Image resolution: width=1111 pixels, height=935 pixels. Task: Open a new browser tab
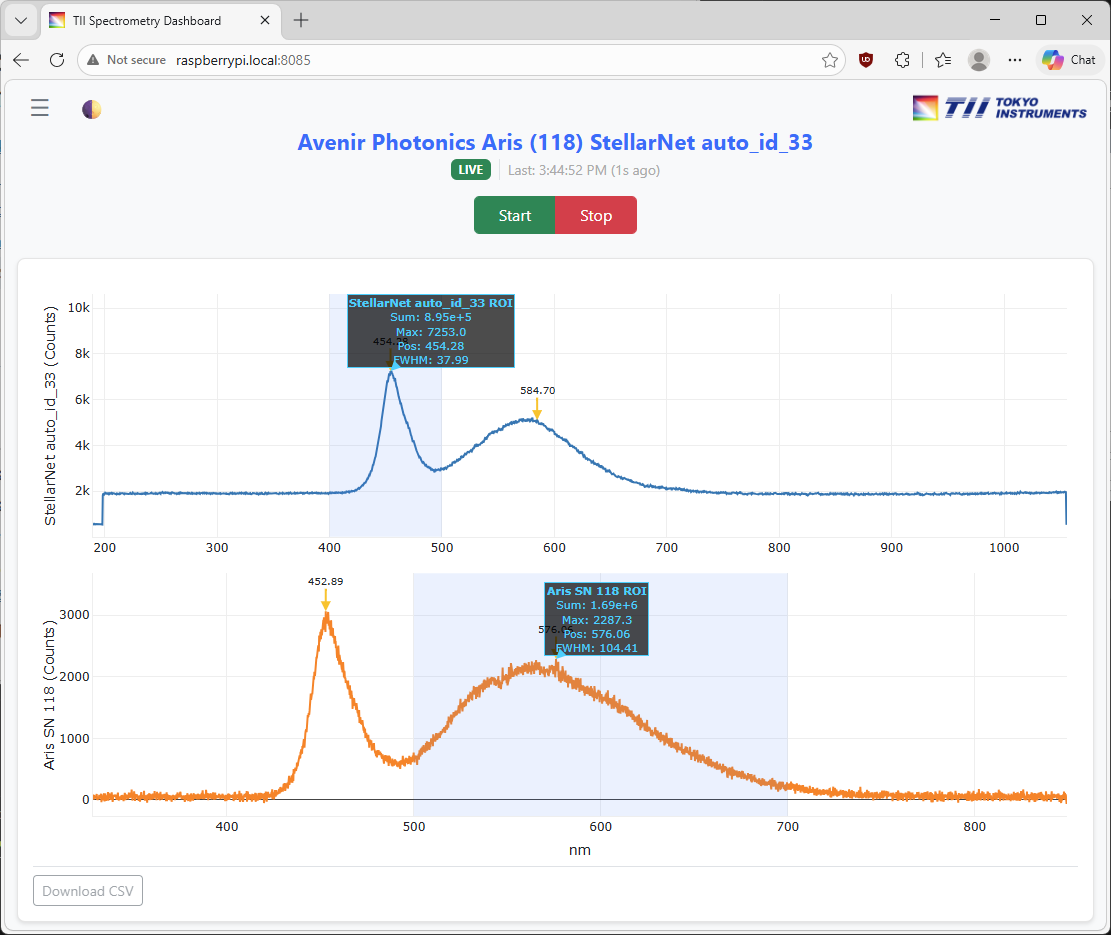click(x=301, y=20)
